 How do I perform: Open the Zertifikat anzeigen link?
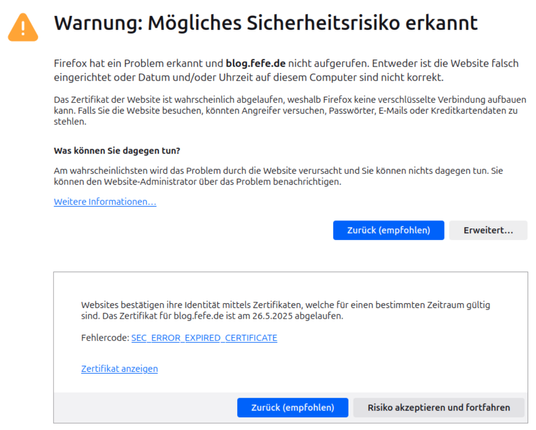[x=119, y=369]
